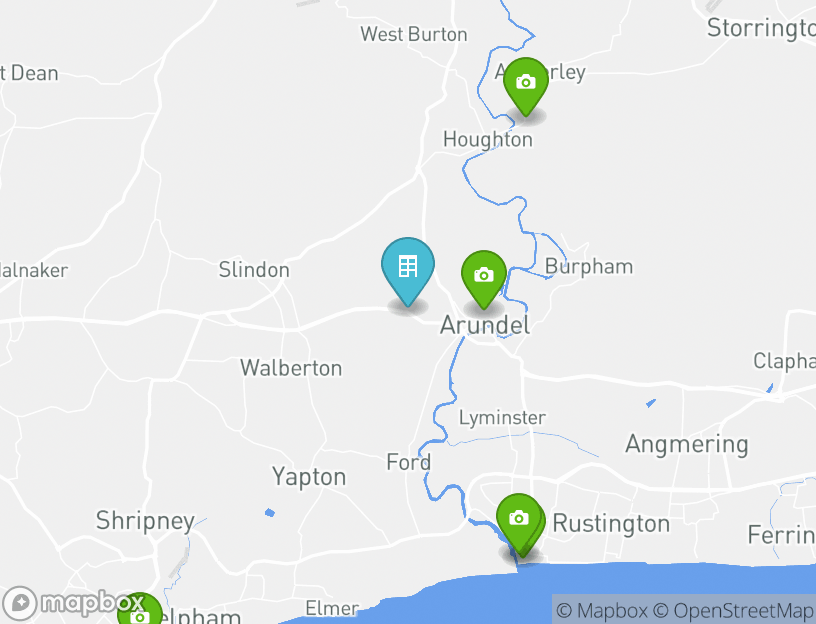
Task: Click the Mapbox logo
Action: pos(73,603)
